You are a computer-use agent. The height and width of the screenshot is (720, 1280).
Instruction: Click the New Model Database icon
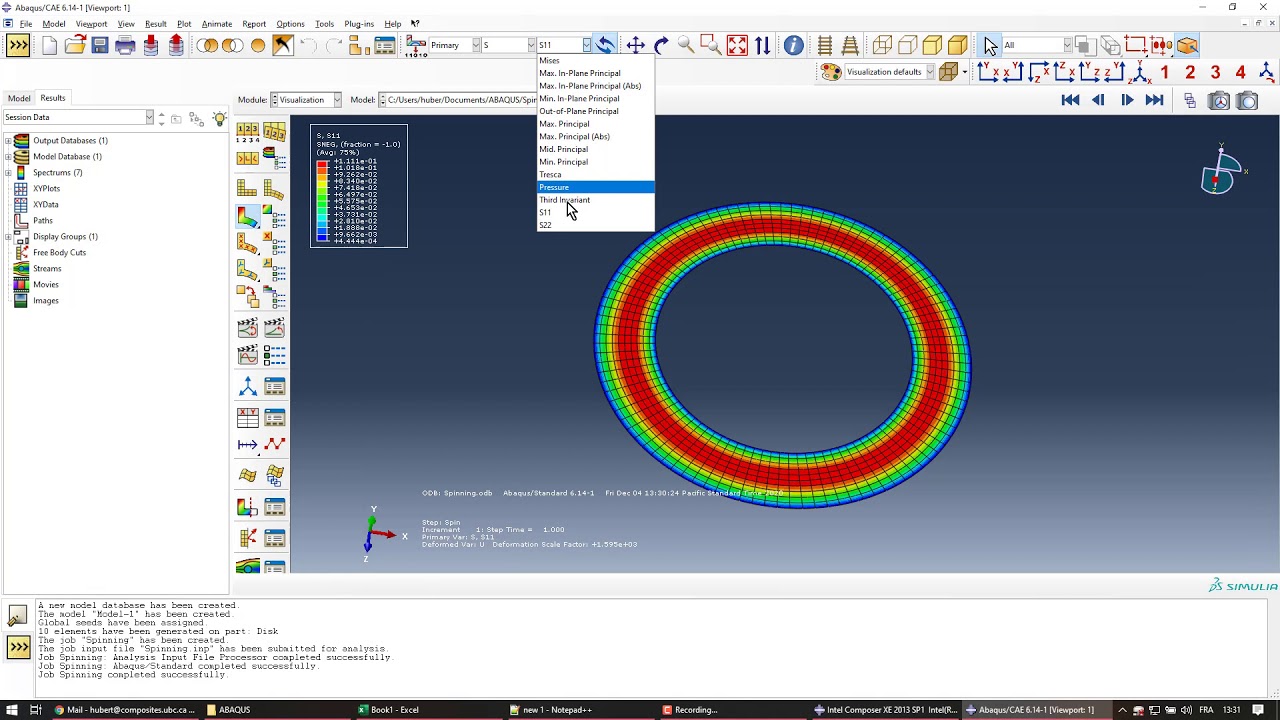coord(50,45)
